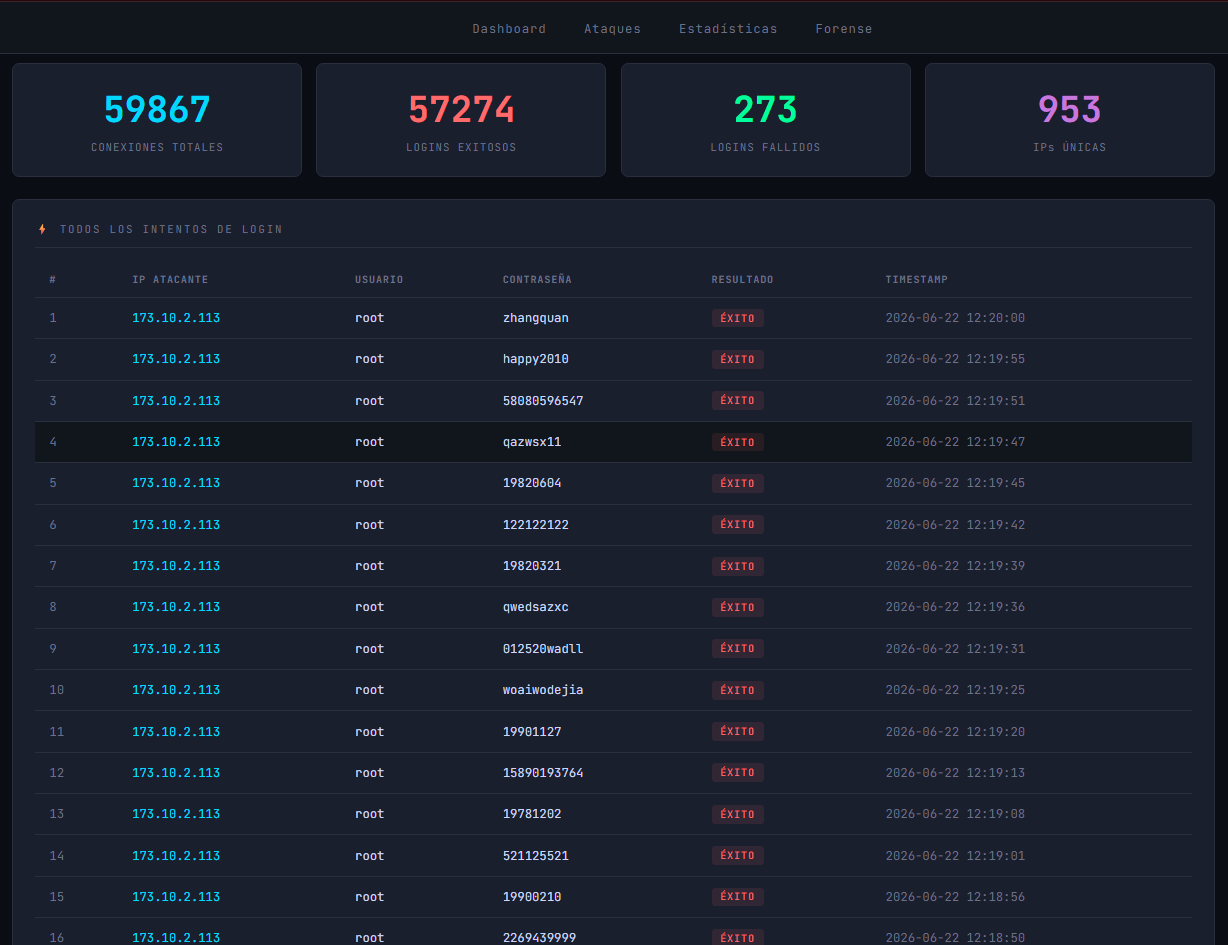Click the Conexiones Totales card showing 59867
The height and width of the screenshot is (945, 1228).
157,120
